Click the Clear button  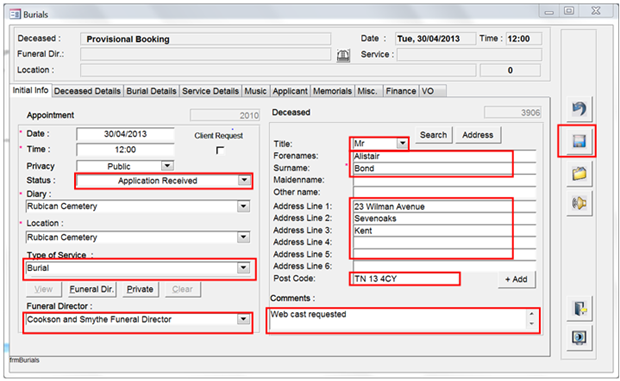click(182, 289)
